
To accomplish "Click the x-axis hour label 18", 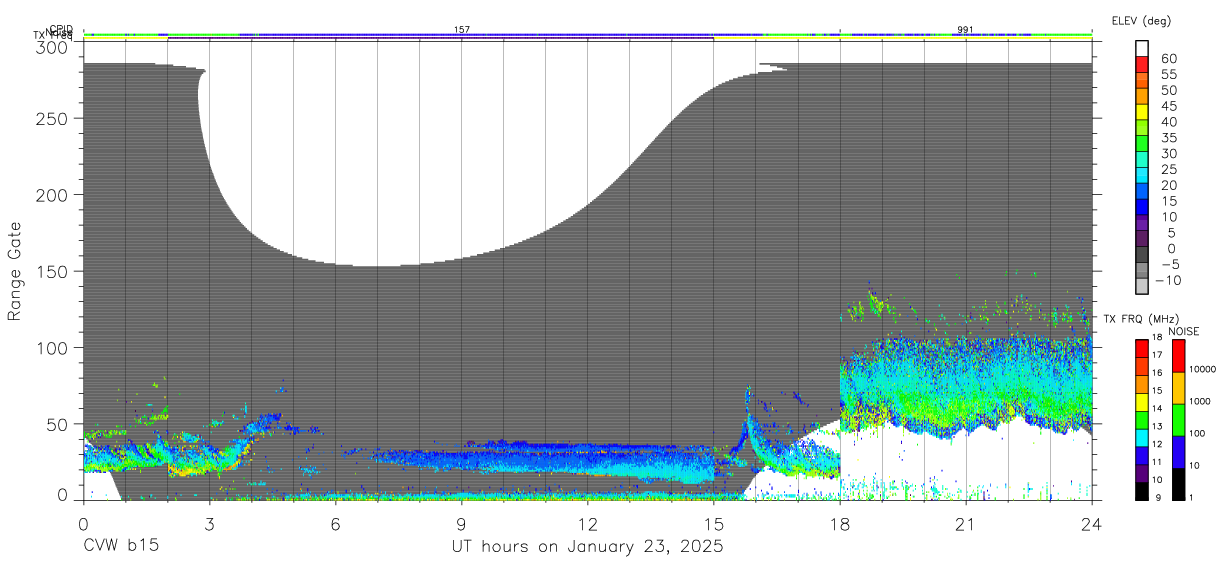I will [839, 524].
